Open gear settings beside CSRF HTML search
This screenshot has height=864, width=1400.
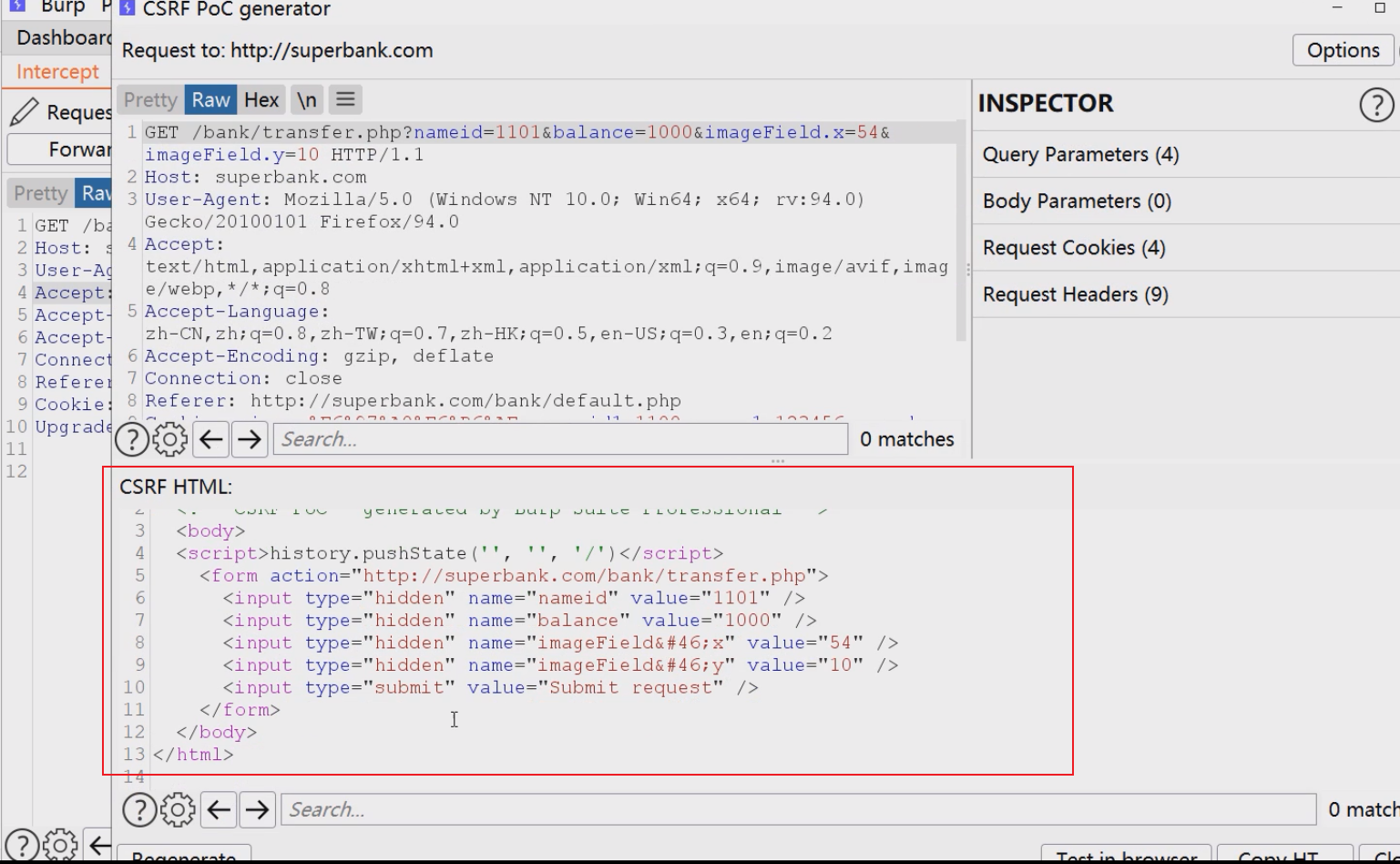click(x=178, y=809)
